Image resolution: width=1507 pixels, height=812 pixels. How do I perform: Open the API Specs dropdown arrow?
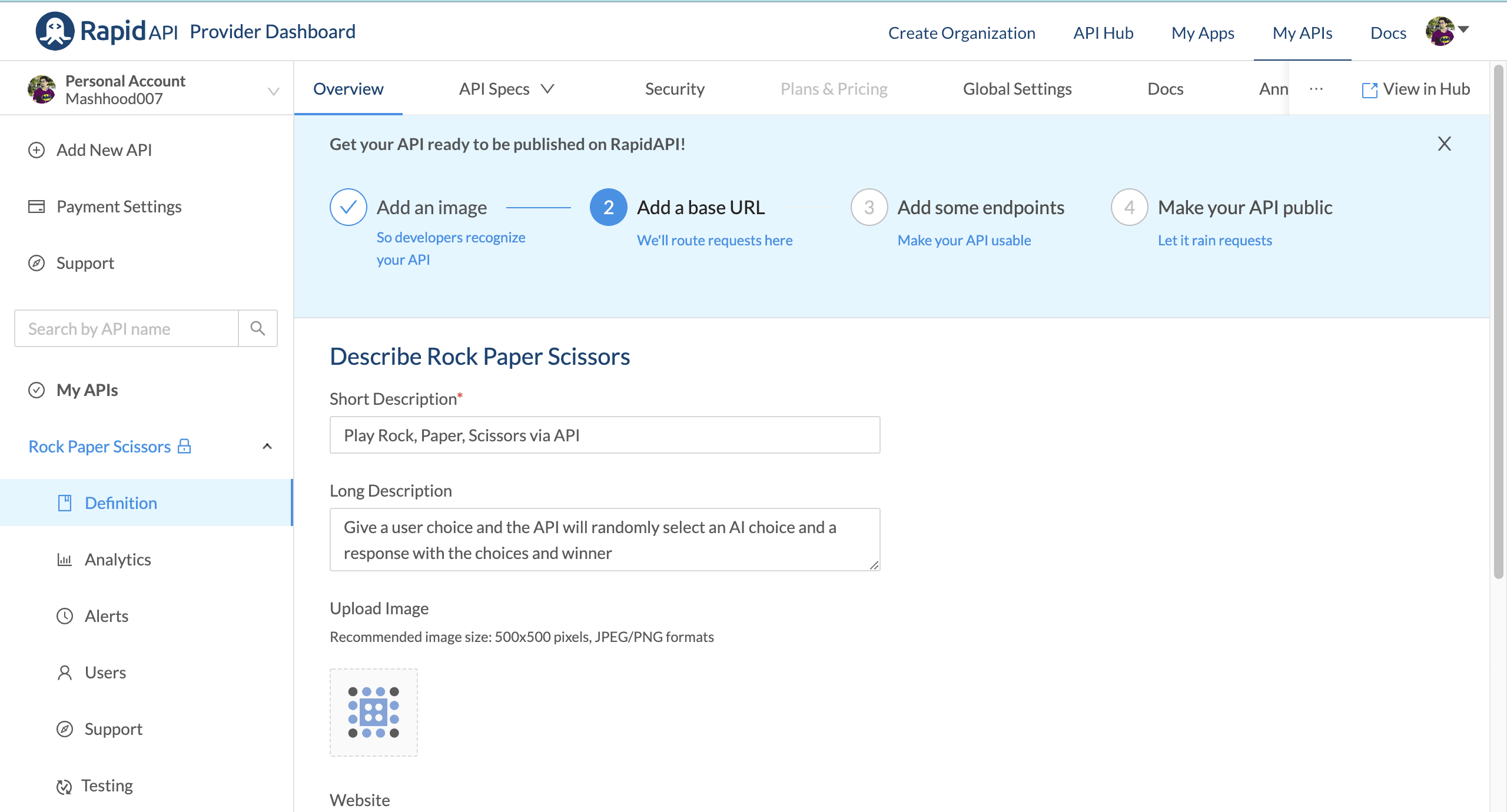pos(547,89)
